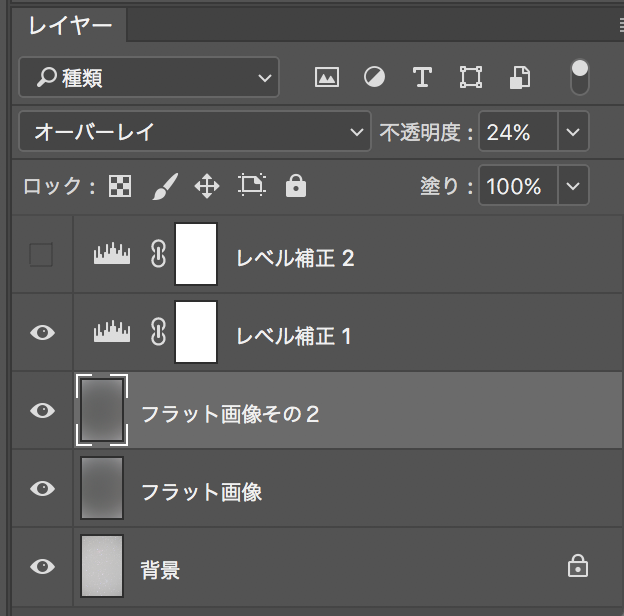Click the 塗り fill value field
Viewport: 624px width, 616px height.
tap(518, 185)
